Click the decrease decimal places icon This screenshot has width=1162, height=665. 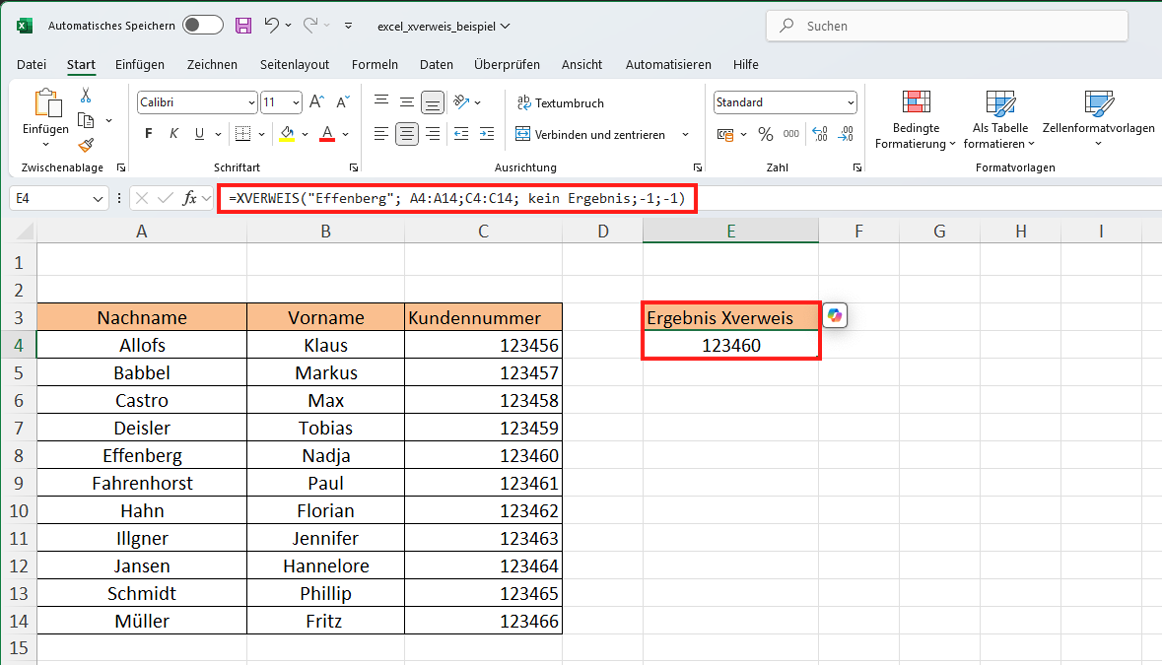coord(846,134)
